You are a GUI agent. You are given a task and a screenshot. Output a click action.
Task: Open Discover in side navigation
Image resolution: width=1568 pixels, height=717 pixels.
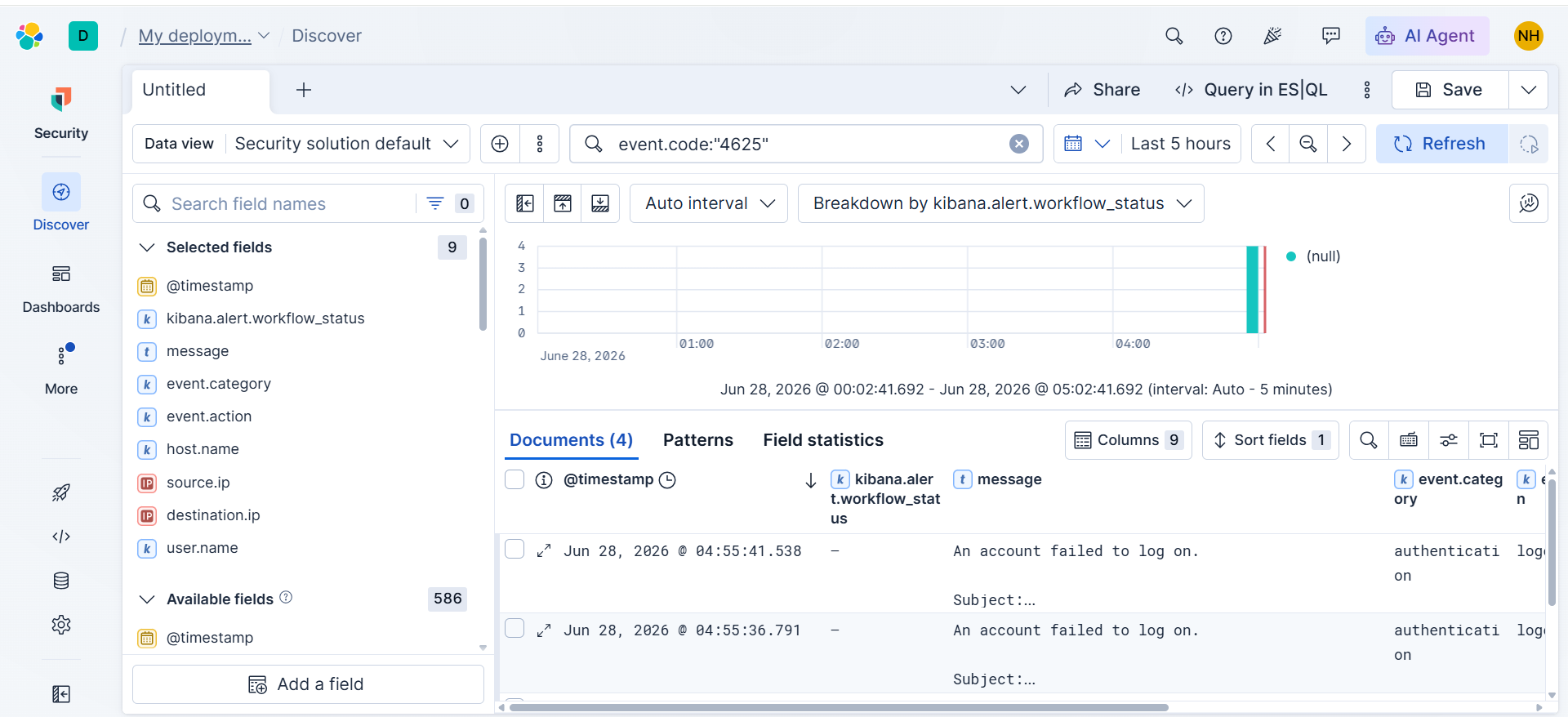pos(61,203)
